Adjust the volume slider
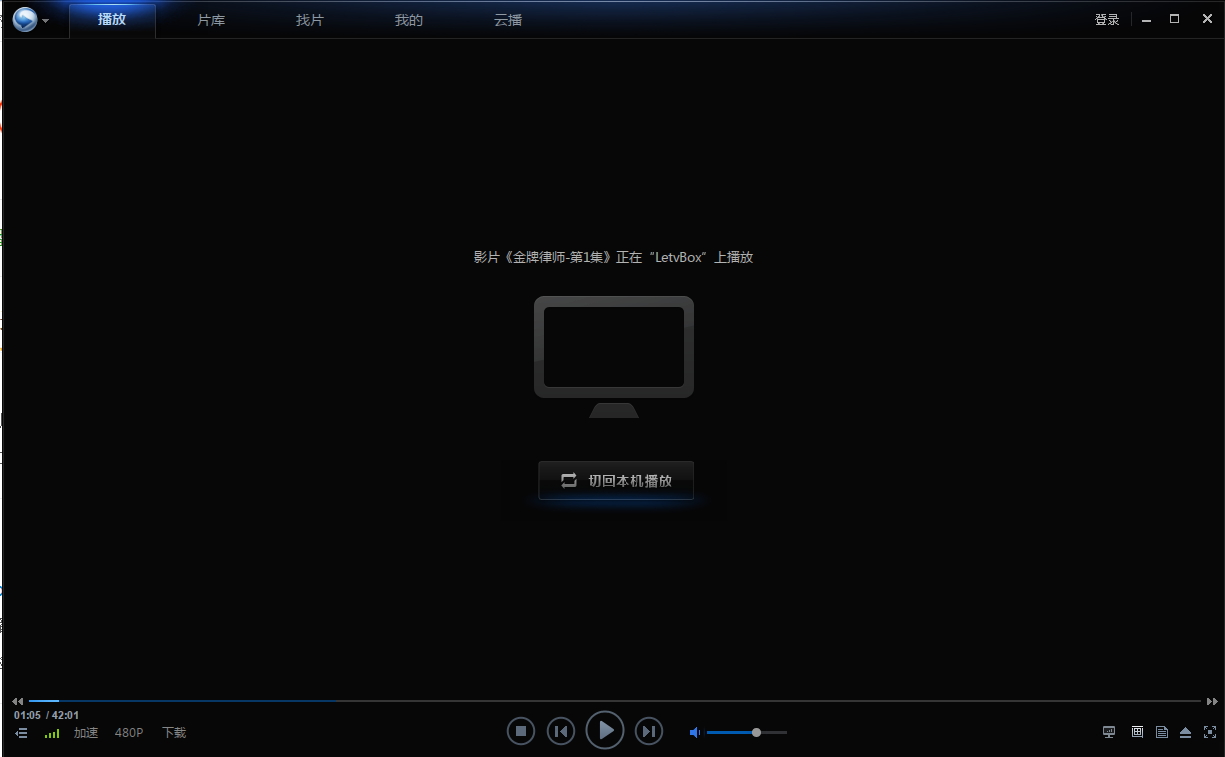This screenshot has width=1225, height=757. [747, 733]
